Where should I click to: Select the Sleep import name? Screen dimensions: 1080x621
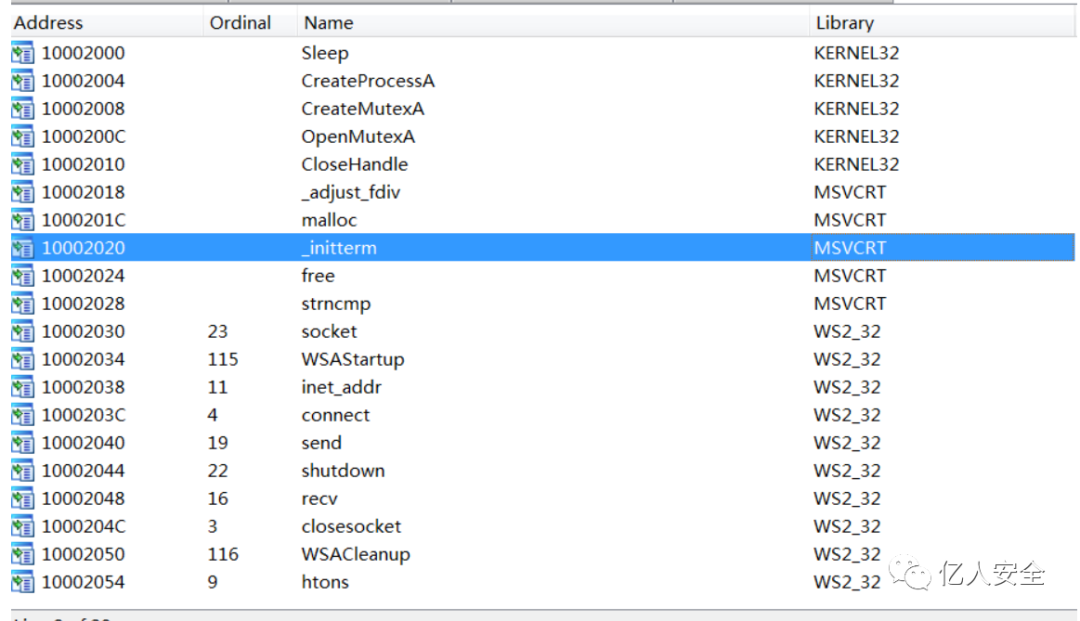tap(325, 53)
